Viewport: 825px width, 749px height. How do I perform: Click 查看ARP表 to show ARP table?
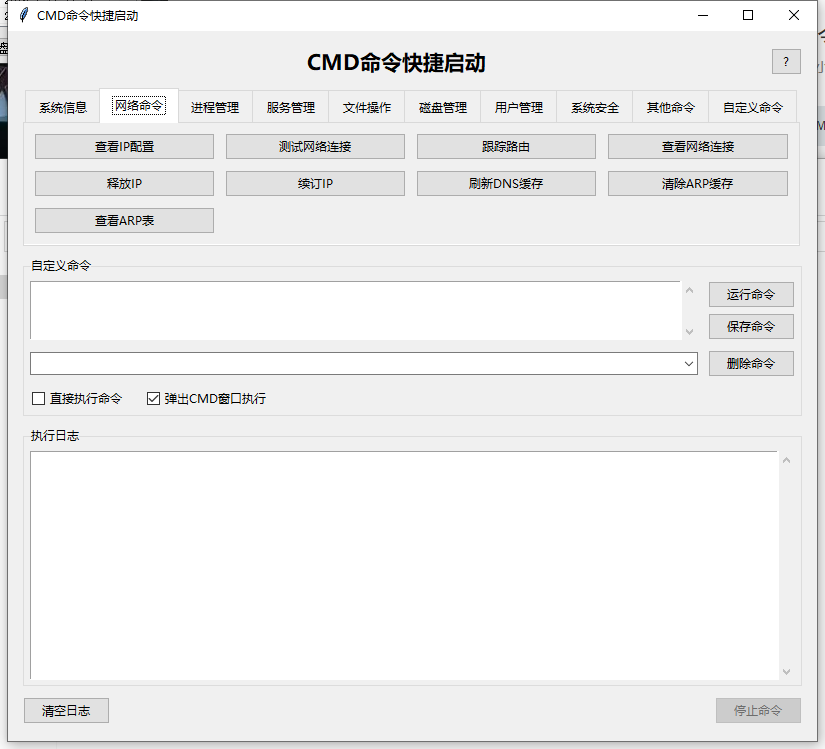point(124,220)
